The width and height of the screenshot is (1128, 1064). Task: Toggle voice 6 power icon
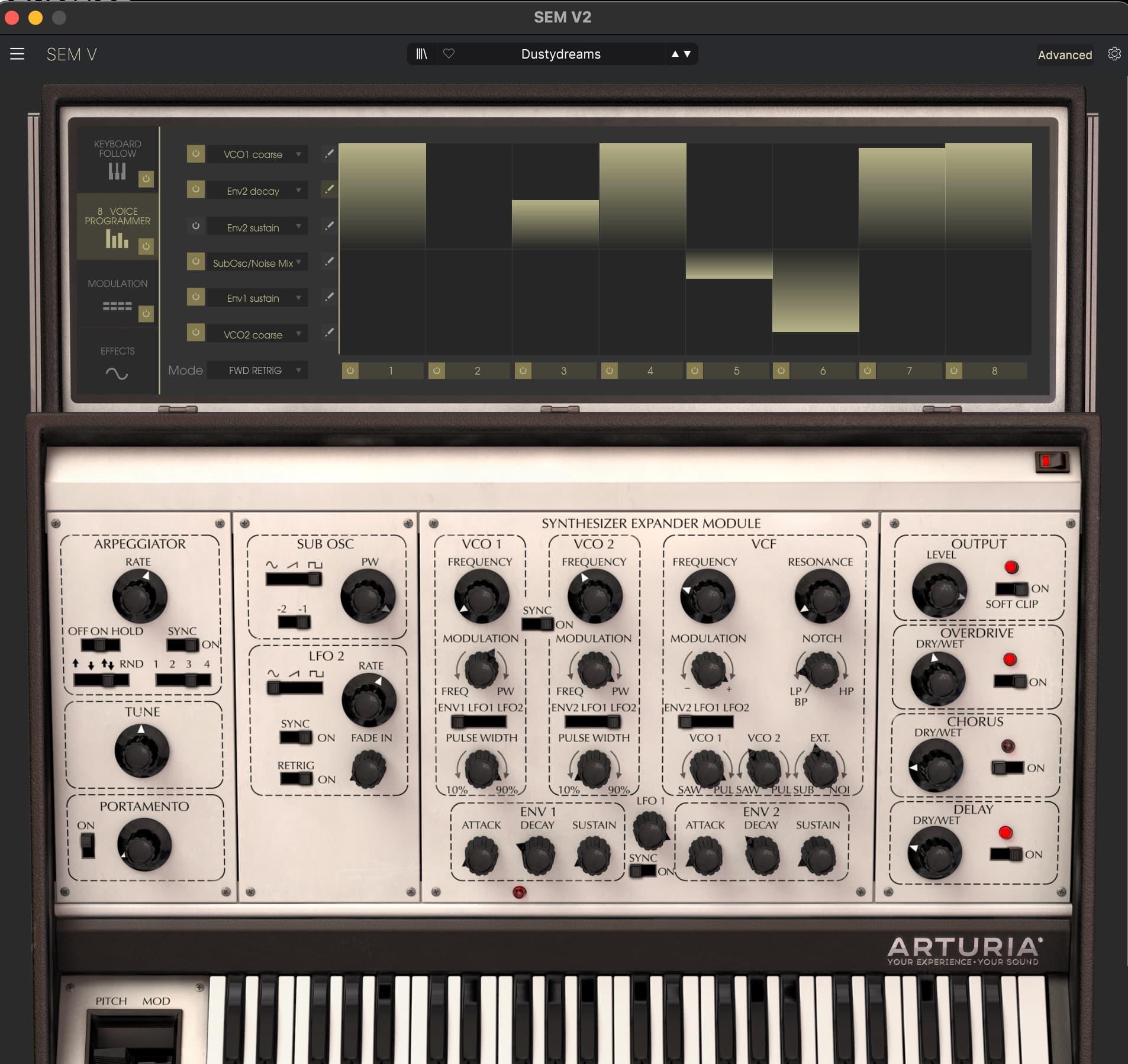pos(781,370)
